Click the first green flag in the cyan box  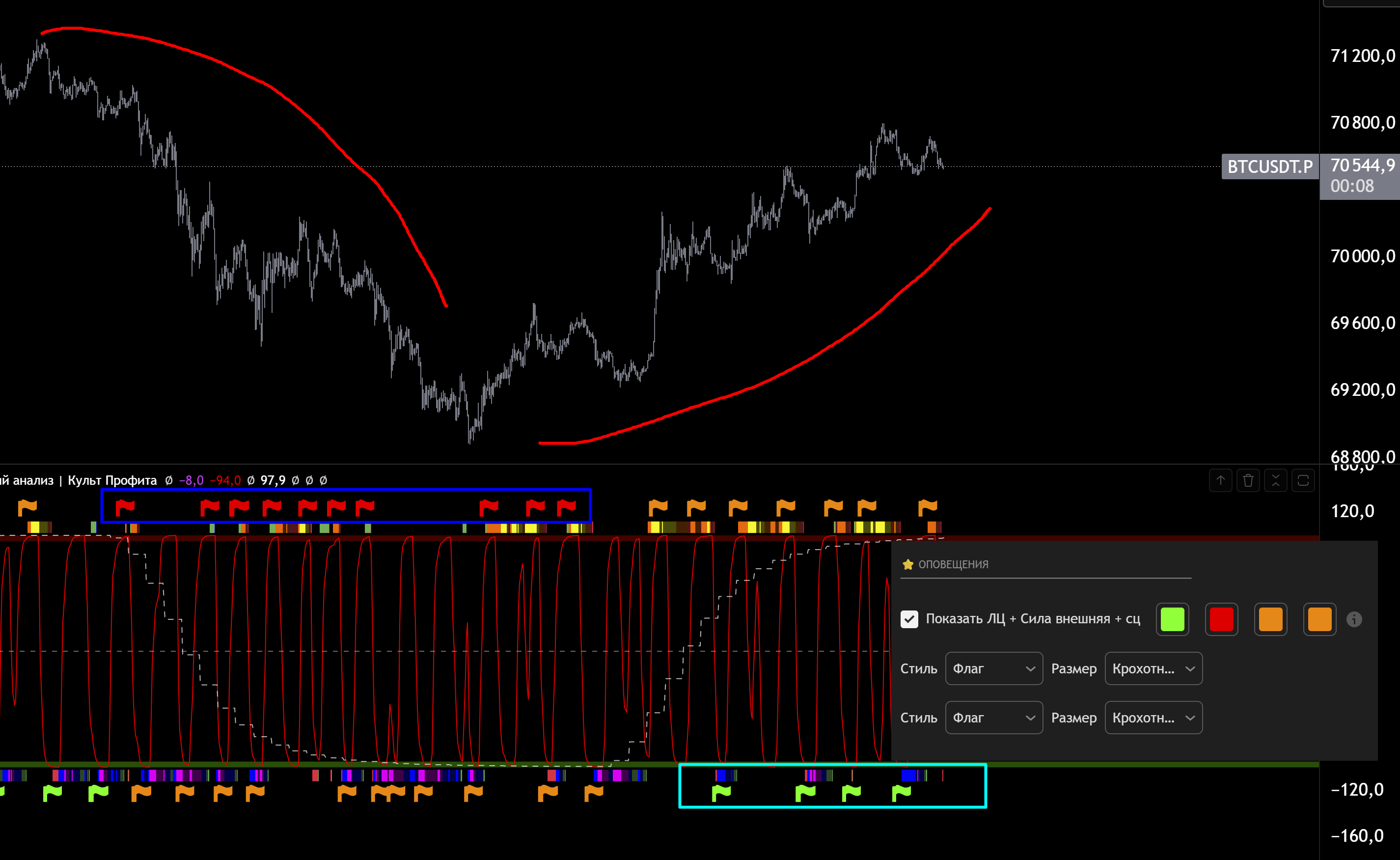point(721,792)
